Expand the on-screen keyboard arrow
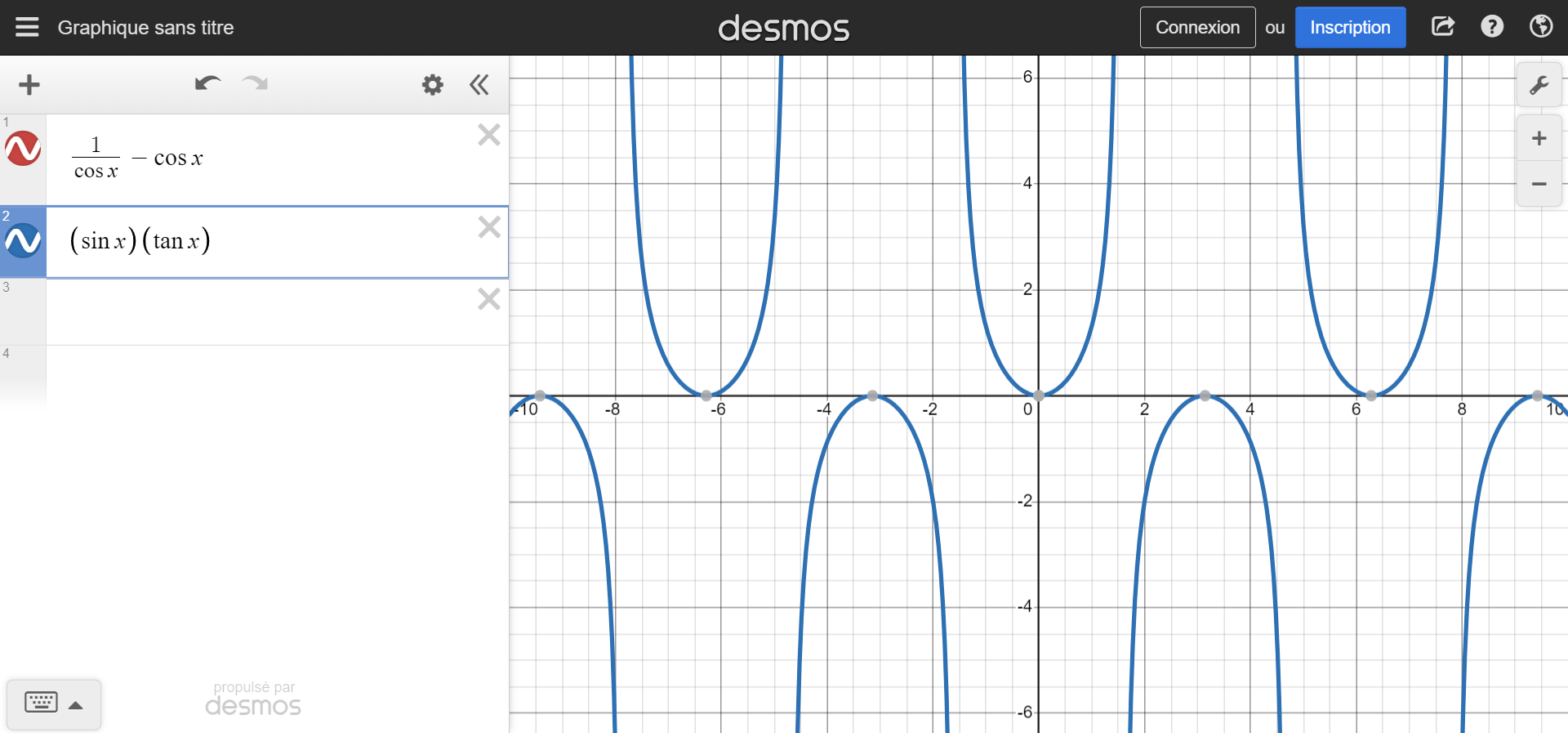Screen dimensions: 1568x733 [76, 705]
